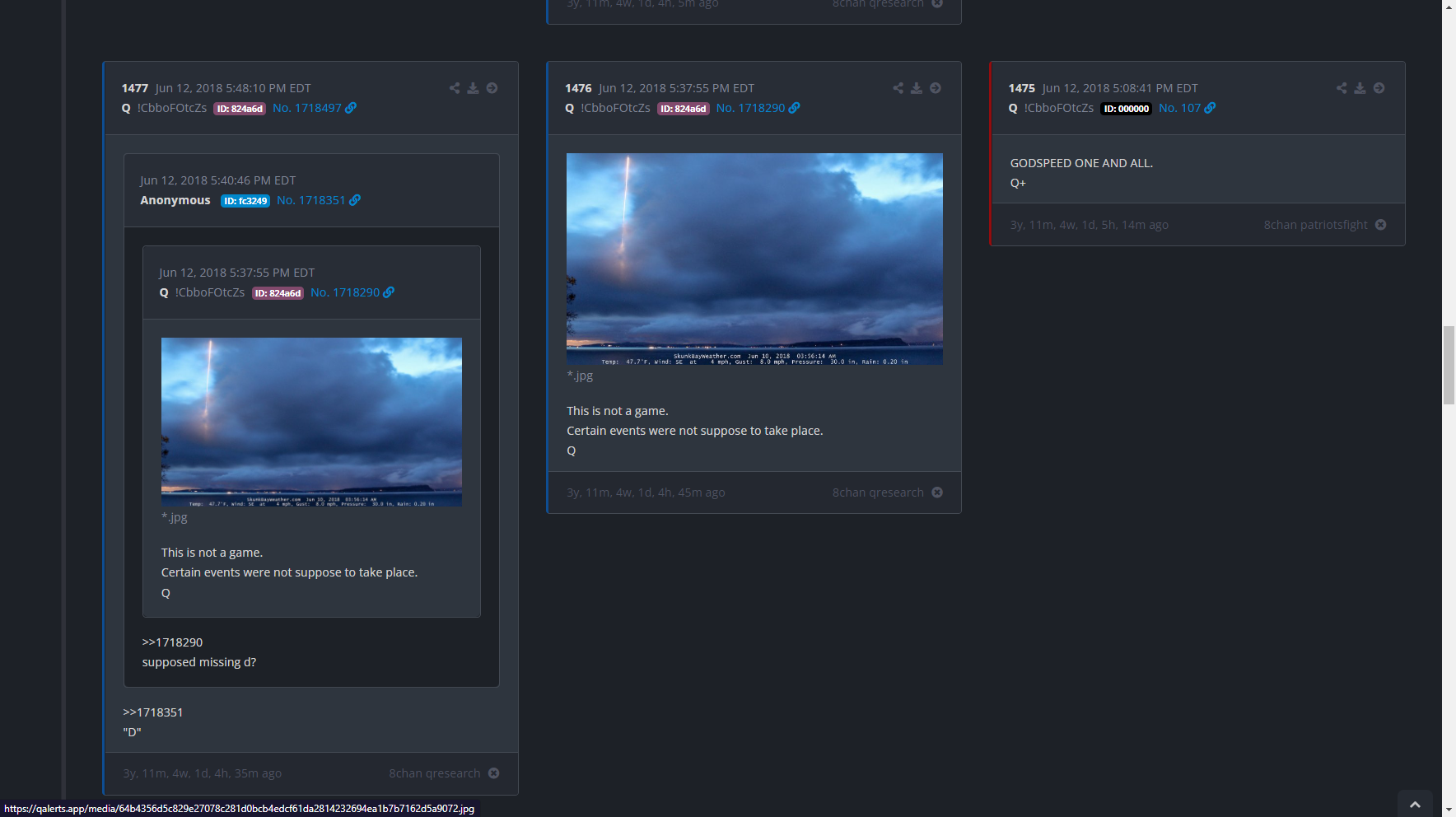Click 'Jun 12, 2018 5:48:10 PM EDT' date
The image size is (1456, 817).
click(x=233, y=88)
